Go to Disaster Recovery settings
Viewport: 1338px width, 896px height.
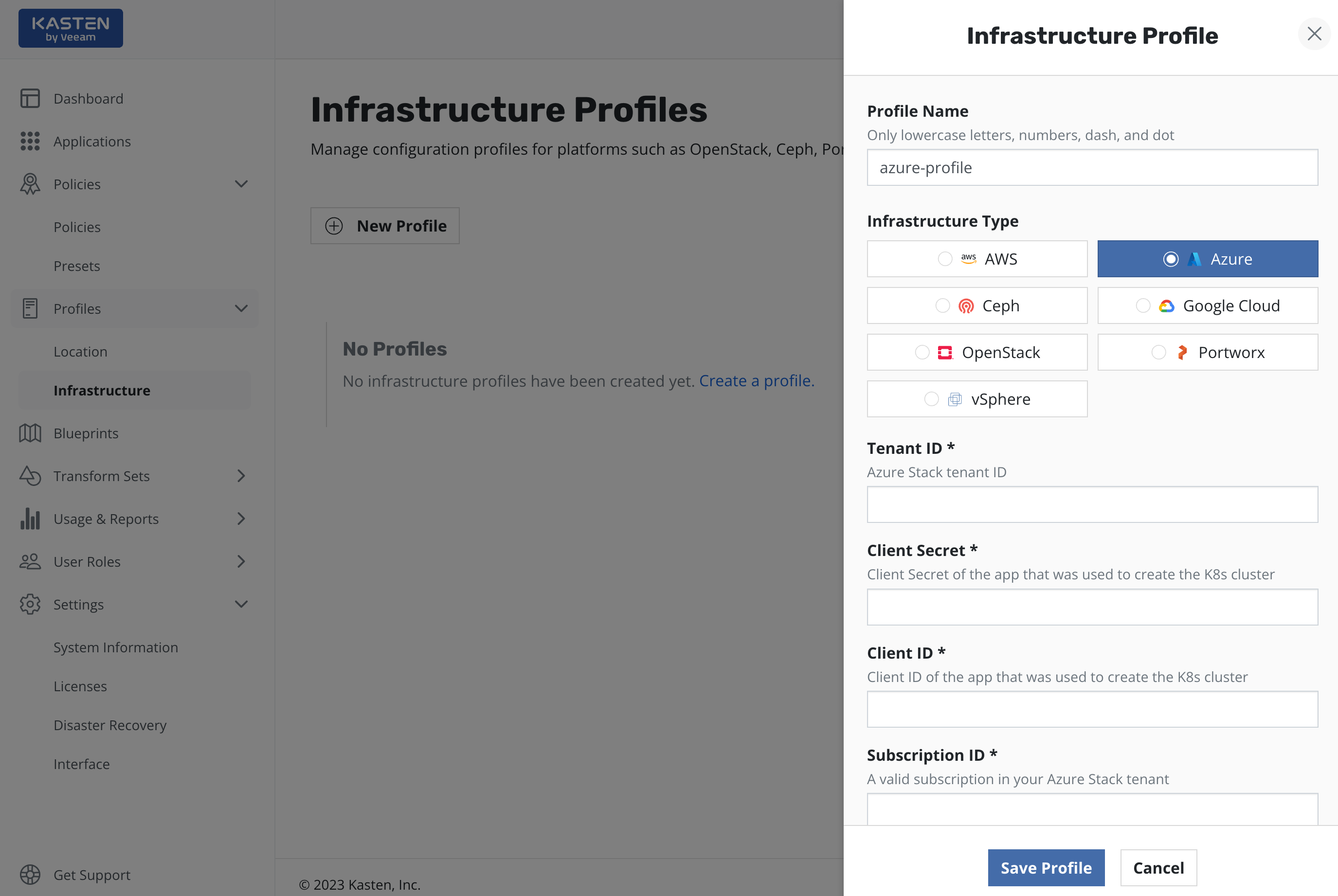pos(110,725)
